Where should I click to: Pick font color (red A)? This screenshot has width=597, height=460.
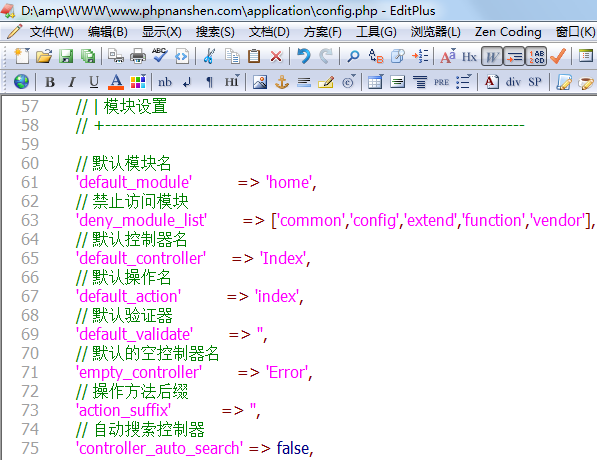click(x=116, y=81)
